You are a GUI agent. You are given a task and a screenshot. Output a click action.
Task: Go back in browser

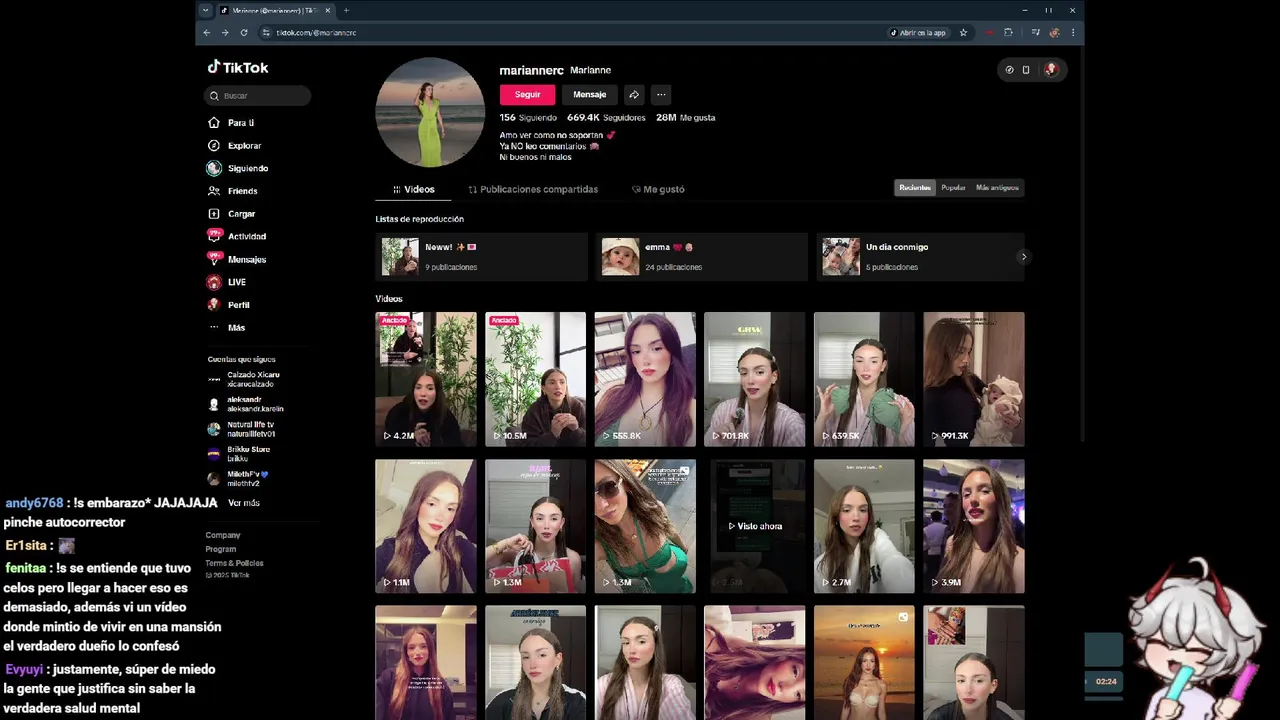click(207, 33)
